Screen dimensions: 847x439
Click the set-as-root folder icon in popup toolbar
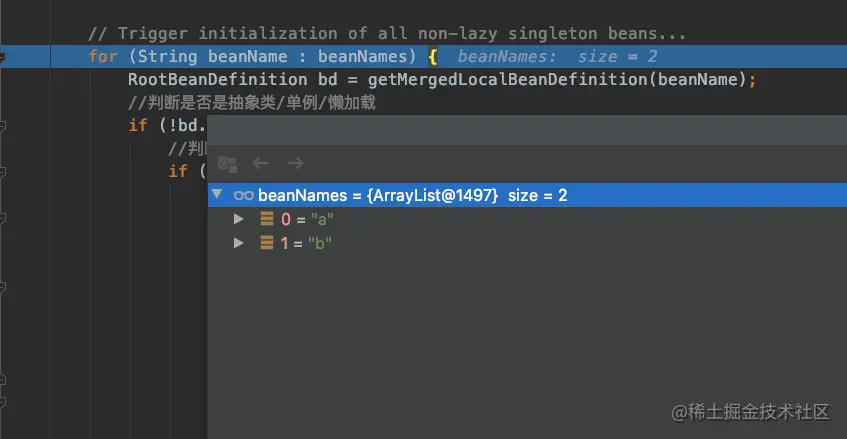pyautogui.click(x=227, y=164)
